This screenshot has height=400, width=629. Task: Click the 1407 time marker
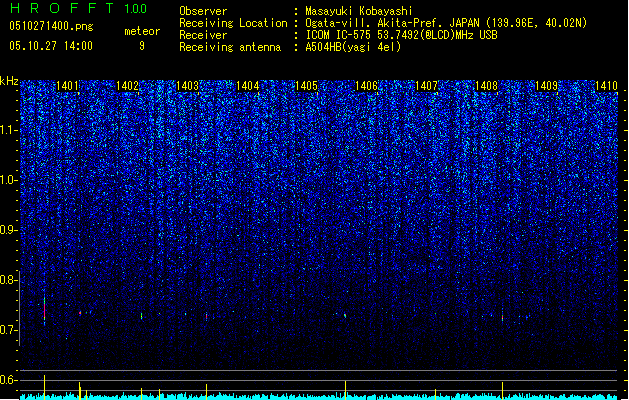[x=426, y=85]
